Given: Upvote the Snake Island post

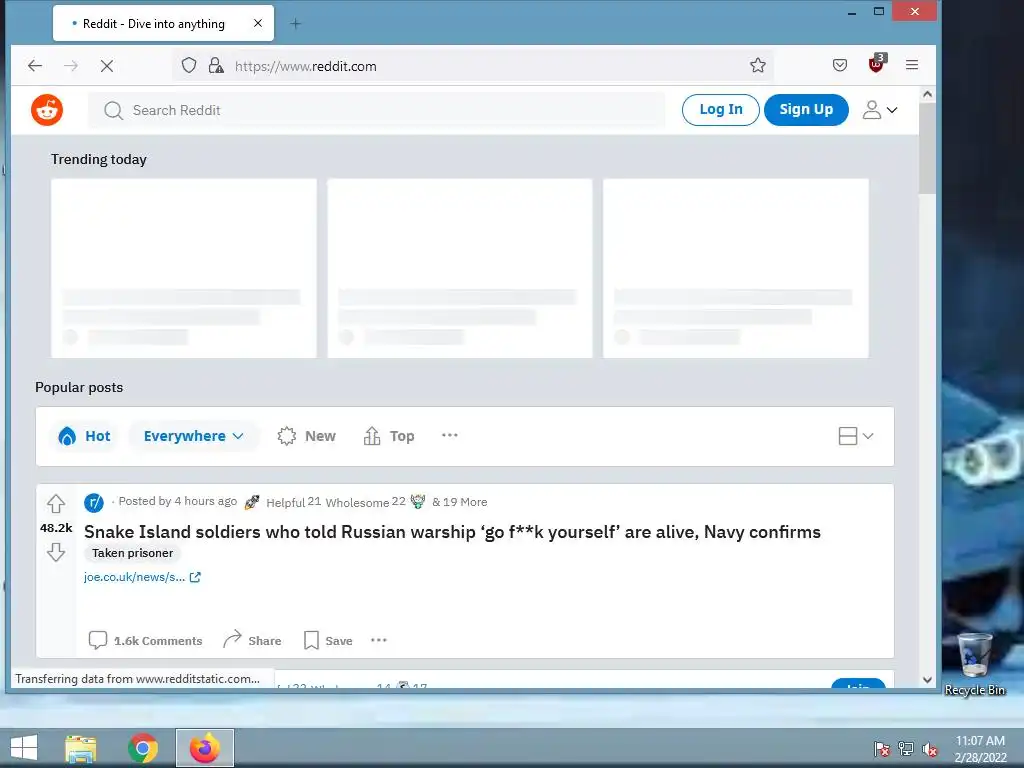Looking at the screenshot, I should click(56, 504).
